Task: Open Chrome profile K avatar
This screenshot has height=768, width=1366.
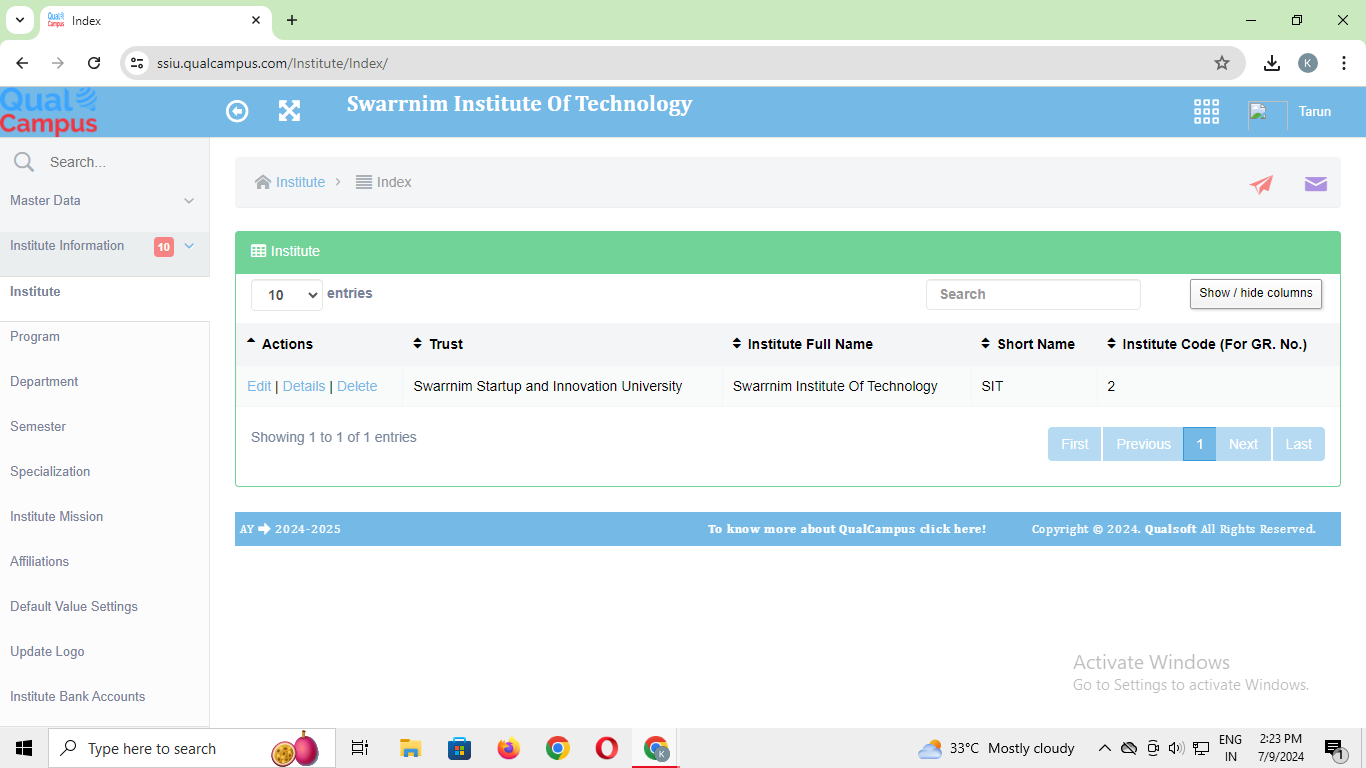Action: 1308,63
